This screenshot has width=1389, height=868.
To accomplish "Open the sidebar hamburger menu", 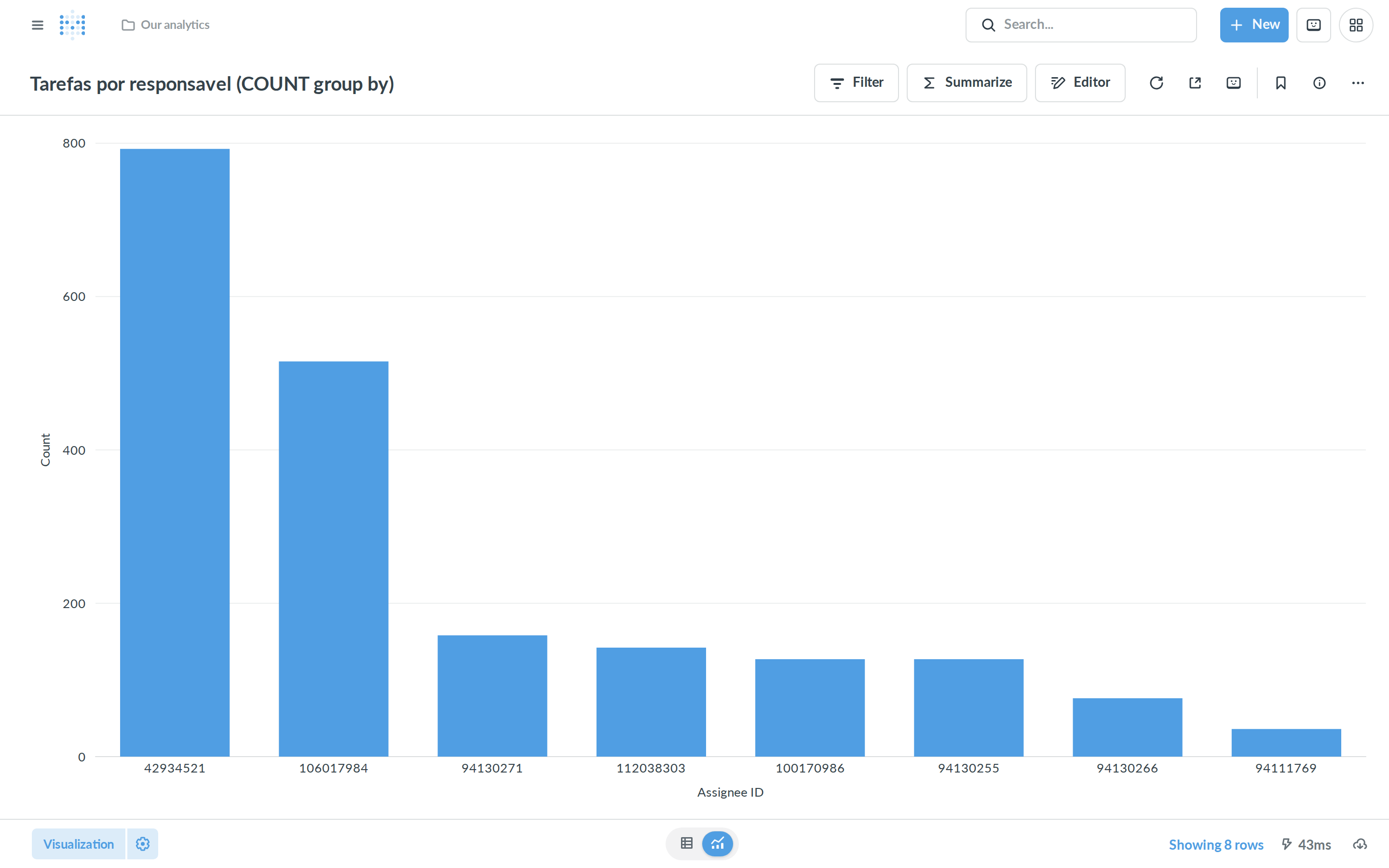I will [37, 25].
